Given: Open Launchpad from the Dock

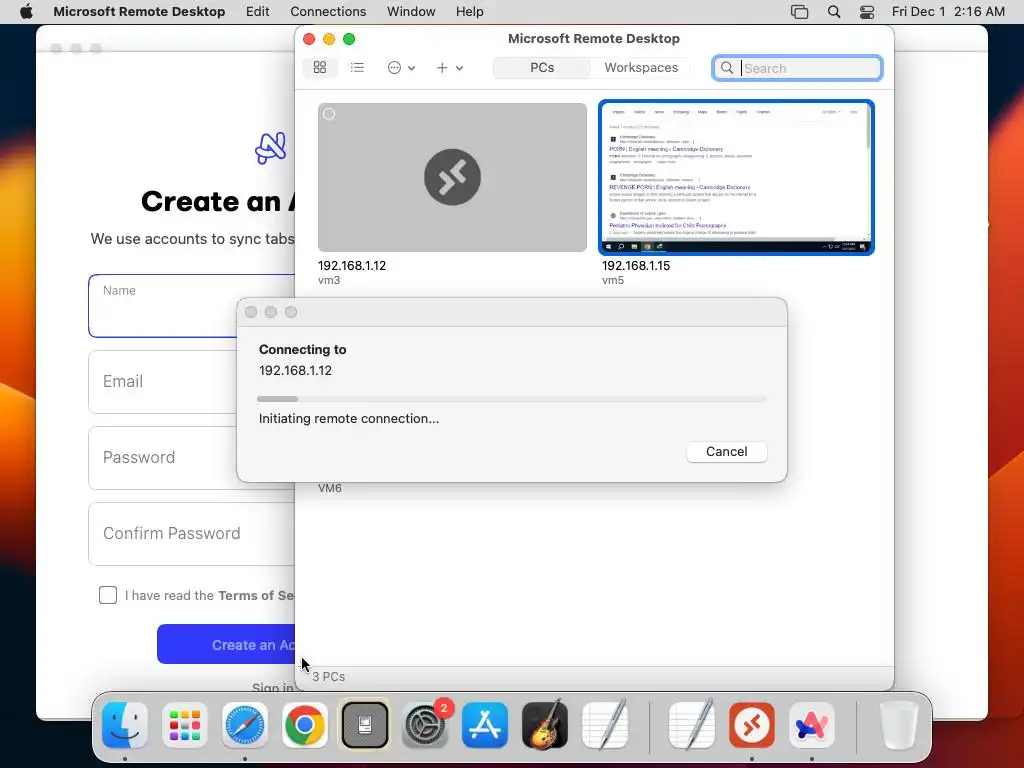Looking at the screenshot, I should click(x=185, y=725).
